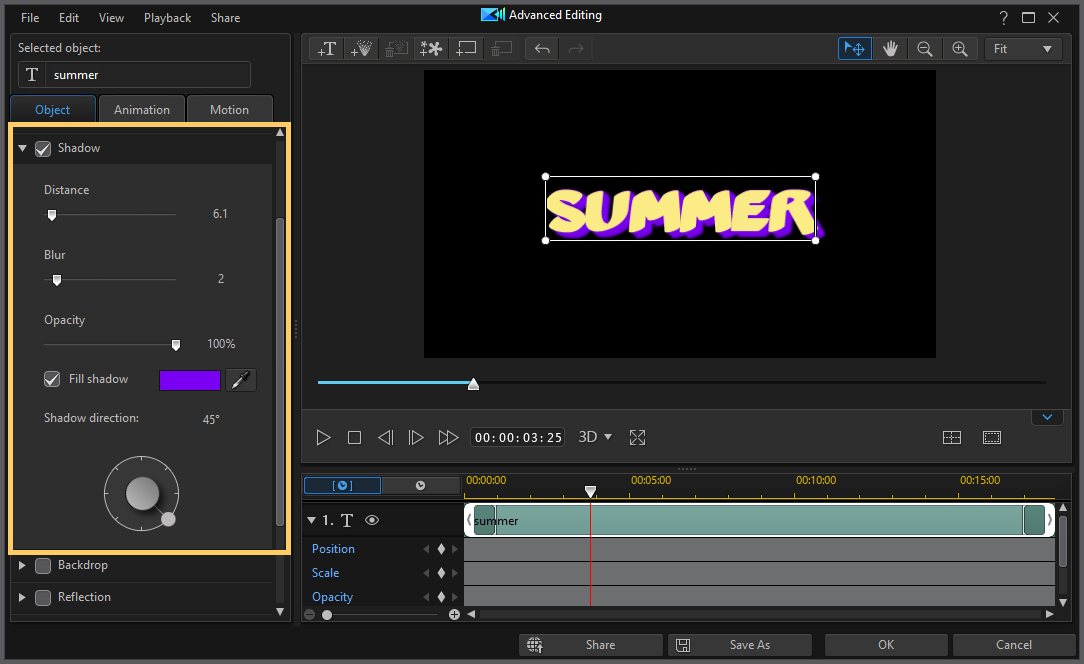Select the move and select tool

pyautogui.click(x=854, y=48)
